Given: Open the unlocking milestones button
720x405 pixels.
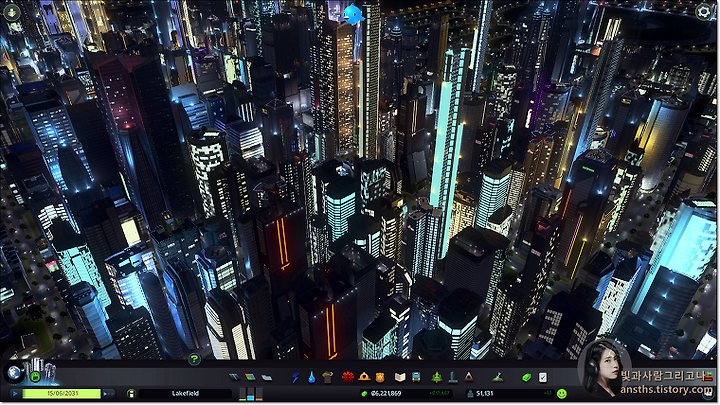Looking at the screenshot, I should (35, 377).
